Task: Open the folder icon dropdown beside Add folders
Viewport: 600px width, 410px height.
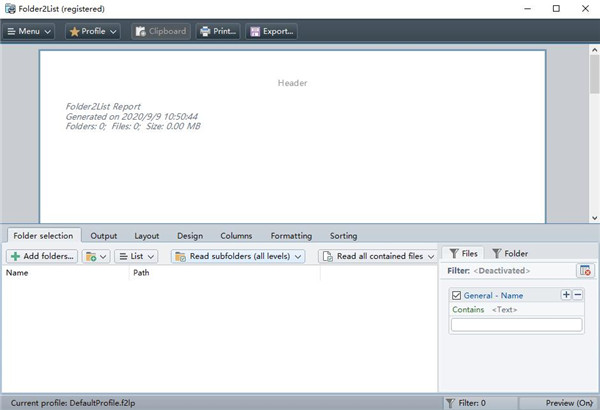Action: coord(96,257)
